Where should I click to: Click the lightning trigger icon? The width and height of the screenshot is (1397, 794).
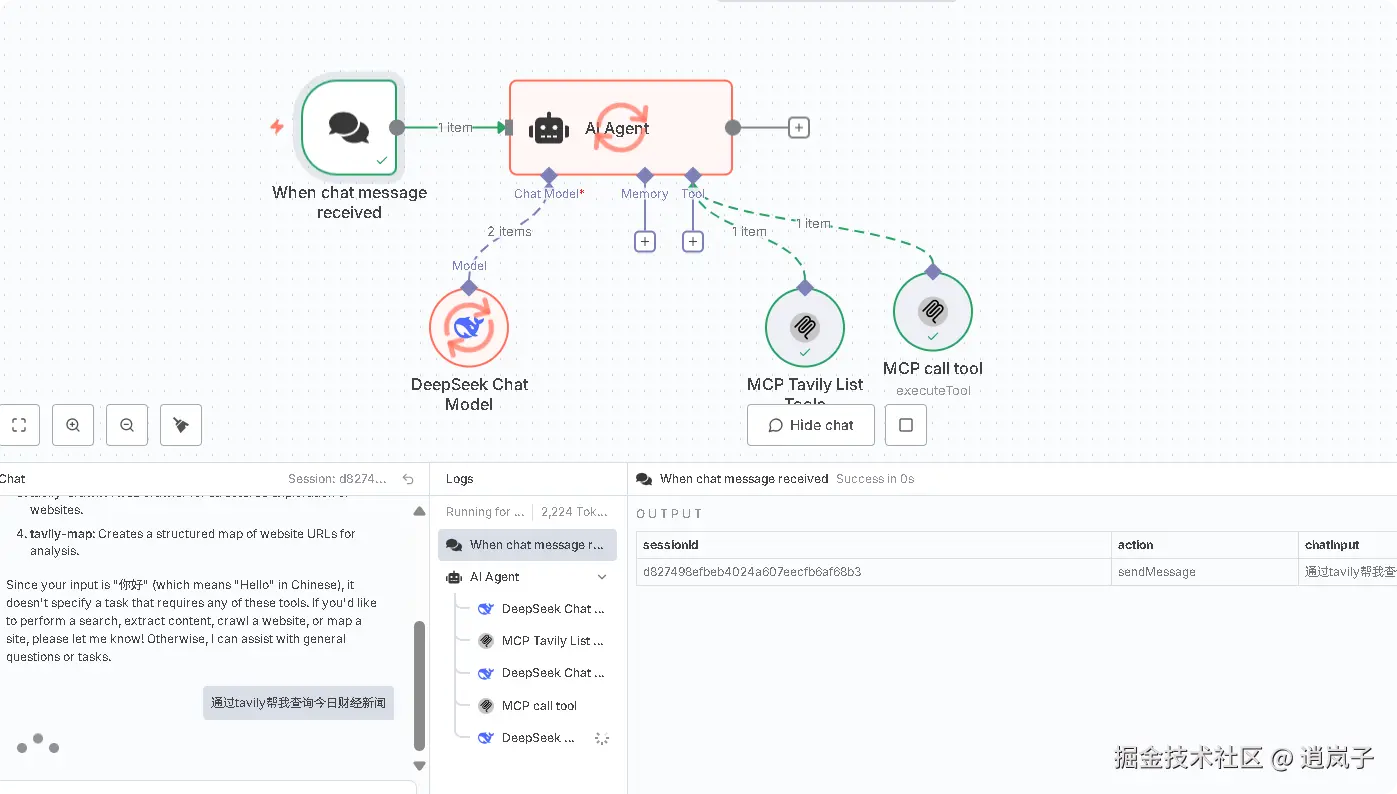pyautogui.click(x=277, y=127)
